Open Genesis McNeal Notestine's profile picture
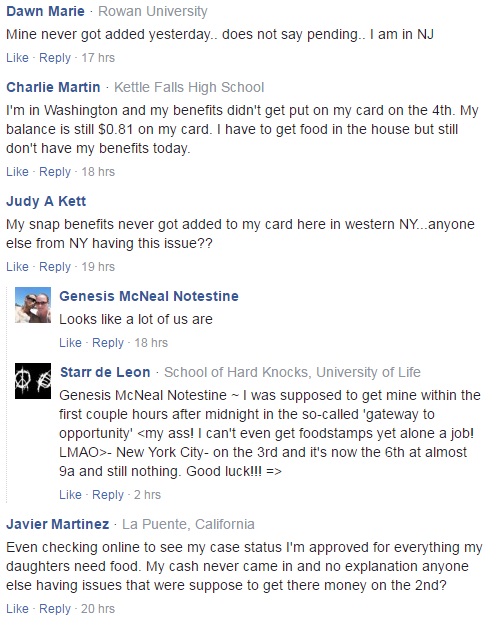Screen dimensions: 504x627 (33, 305)
